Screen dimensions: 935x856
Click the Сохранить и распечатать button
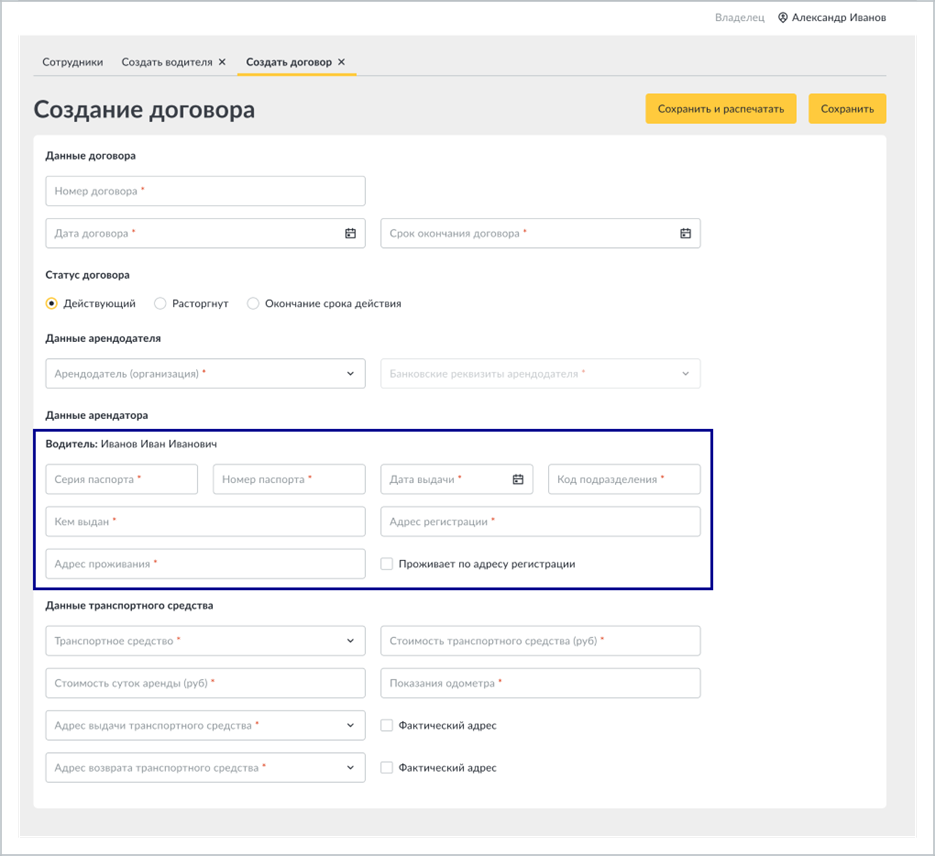point(720,108)
